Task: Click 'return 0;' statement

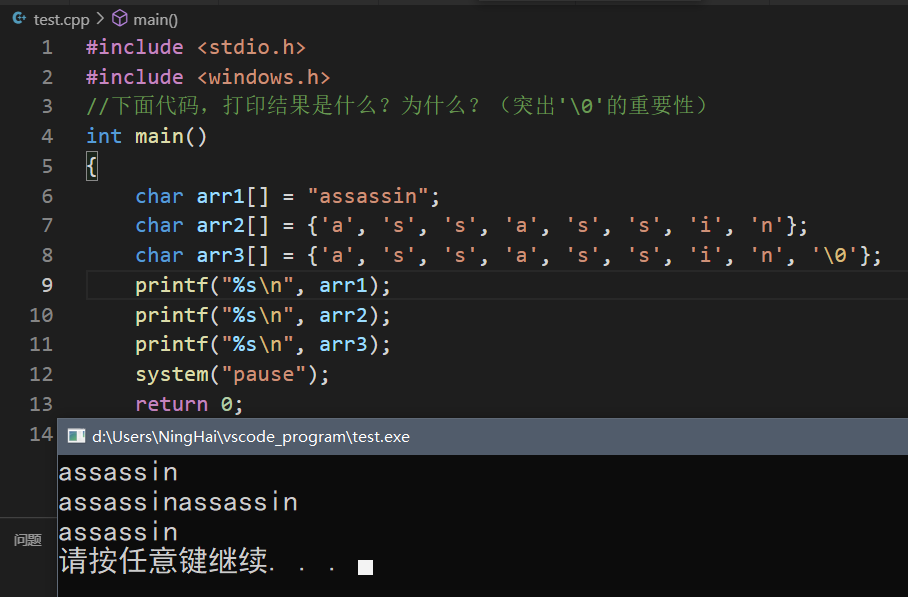Action: tap(189, 404)
